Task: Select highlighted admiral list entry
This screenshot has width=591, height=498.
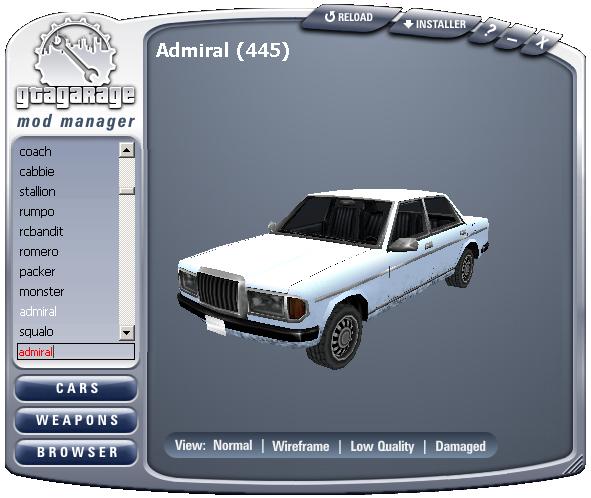Action: pos(38,312)
